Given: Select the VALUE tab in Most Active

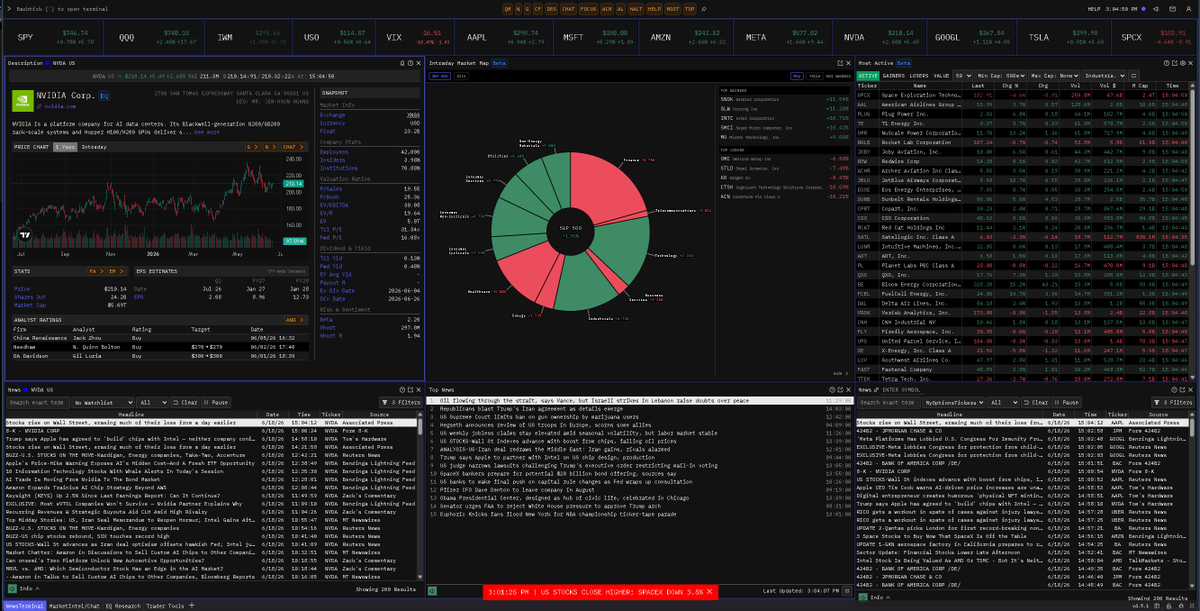Looking at the screenshot, I should click(x=941, y=76).
